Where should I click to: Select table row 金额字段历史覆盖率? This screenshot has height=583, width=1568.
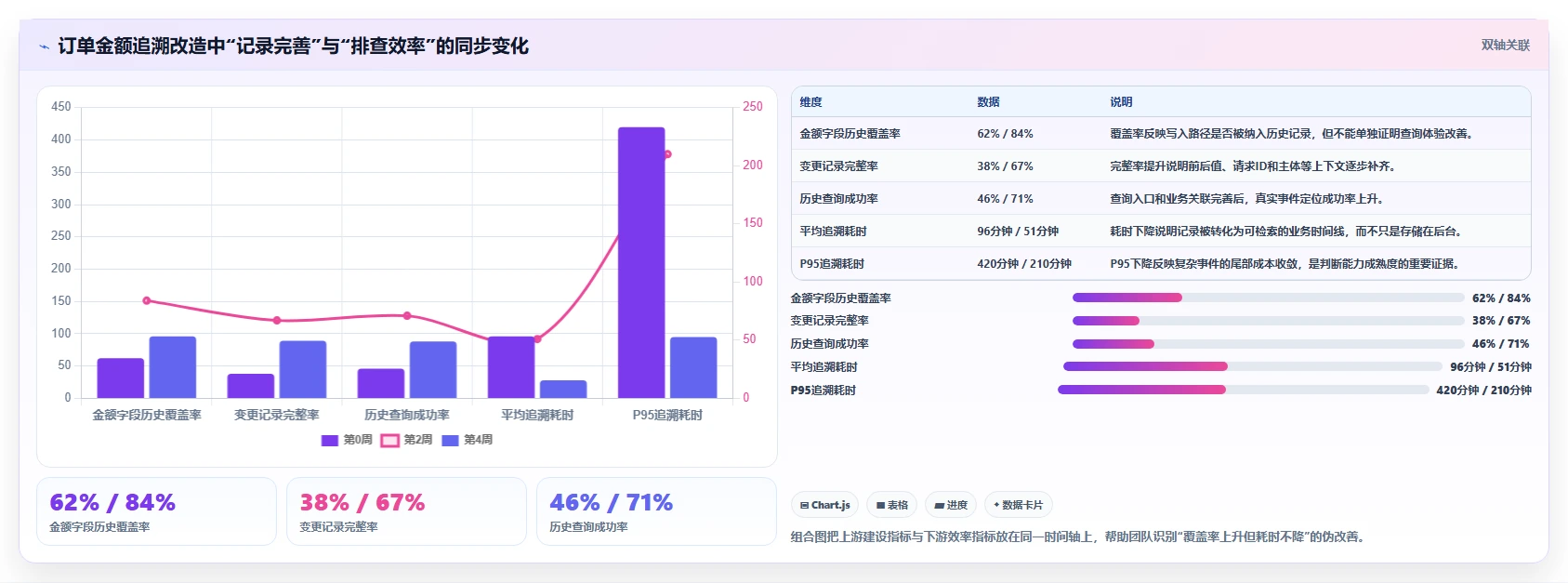(1161, 134)
